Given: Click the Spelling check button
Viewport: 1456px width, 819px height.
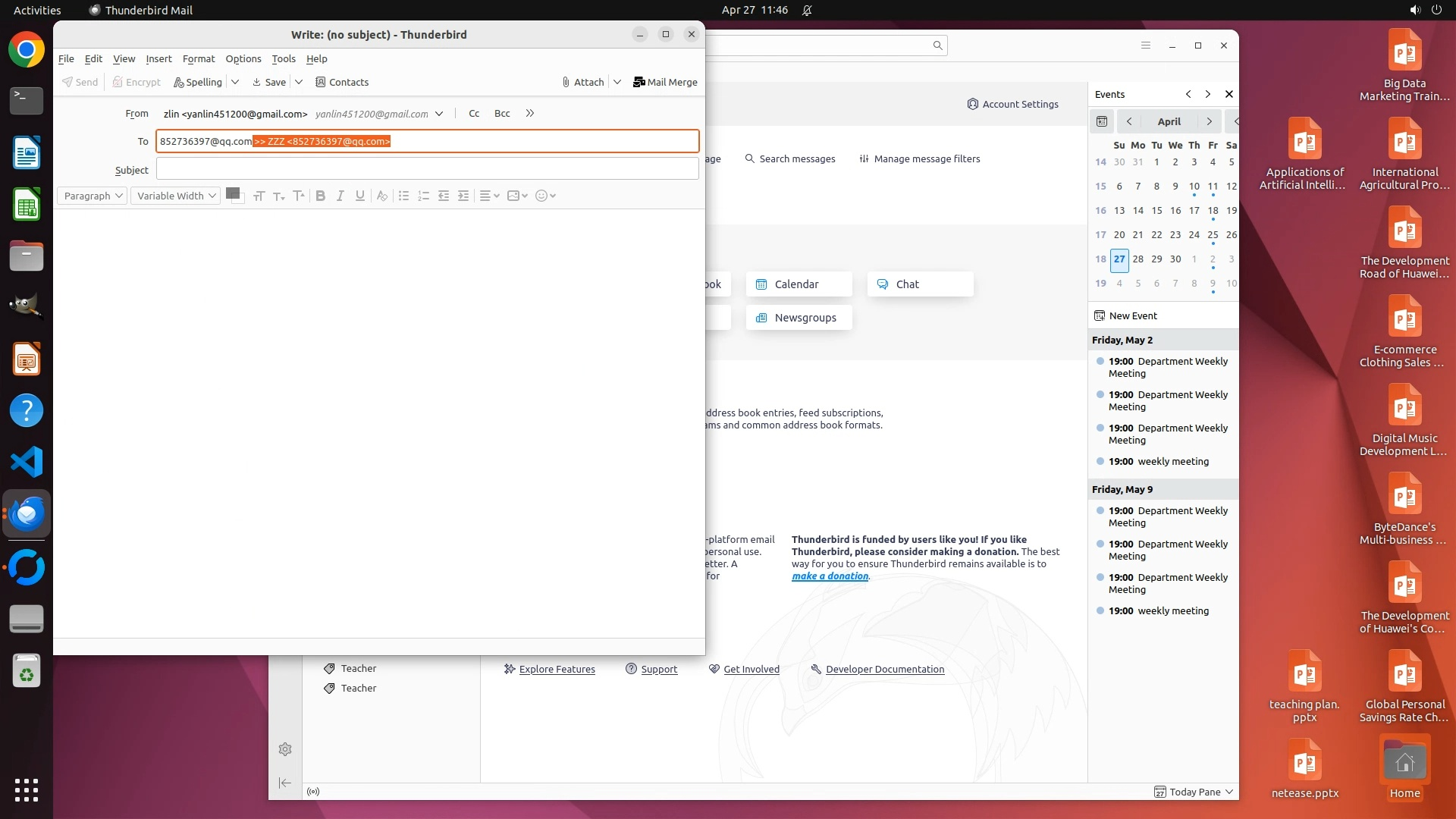Looking at the screenshot, I should coord(198,82).
